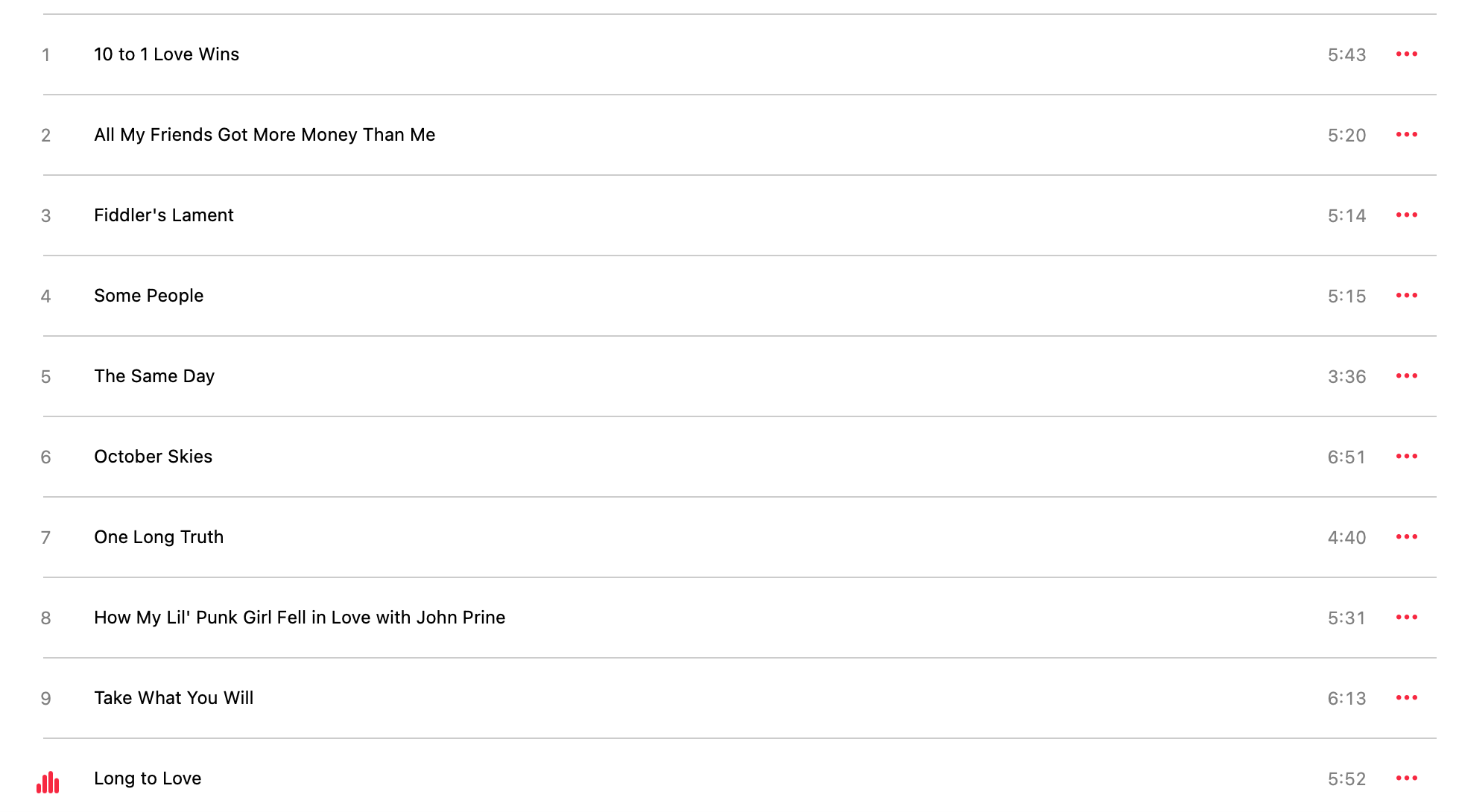Open more options for All My Friends track
The width and height of the screenshot is (1459, 812).
[1406, 135]
